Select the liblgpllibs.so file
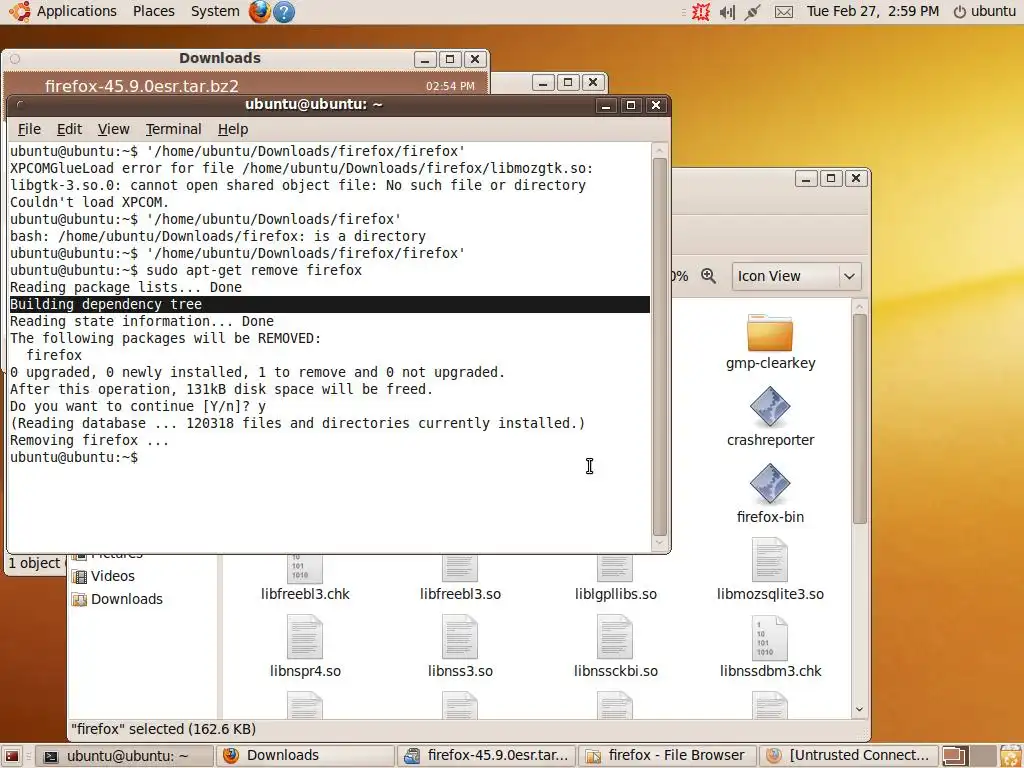1024x768 pixels. pyautogui.click(x=615, y=577)
